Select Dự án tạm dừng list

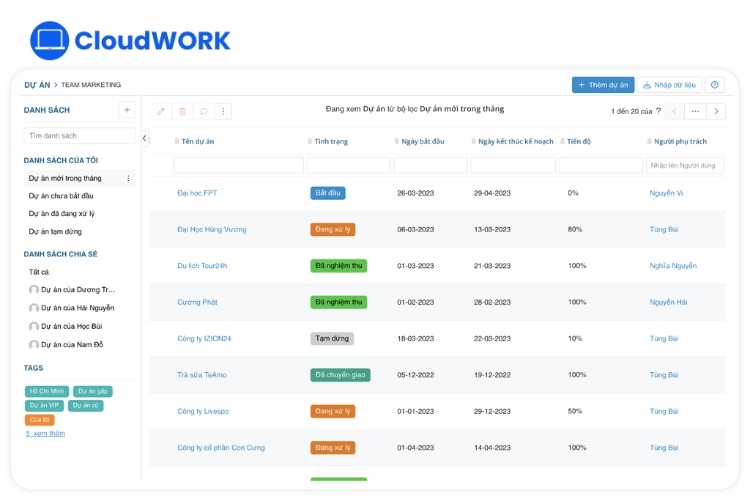pos(55,231)
